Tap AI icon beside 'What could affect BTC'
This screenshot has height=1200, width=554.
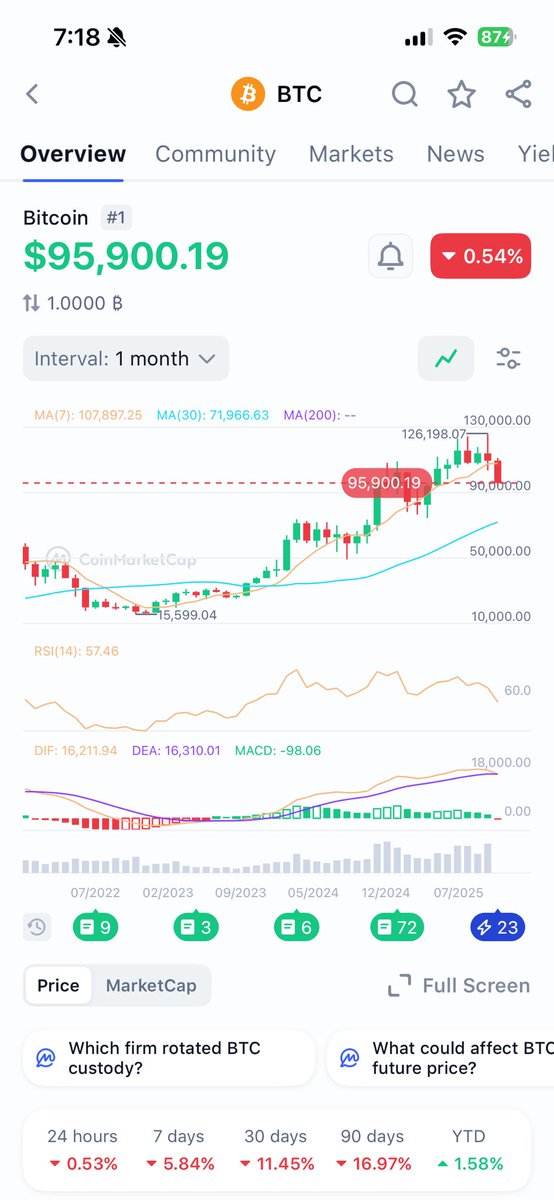click(349, 1058)
